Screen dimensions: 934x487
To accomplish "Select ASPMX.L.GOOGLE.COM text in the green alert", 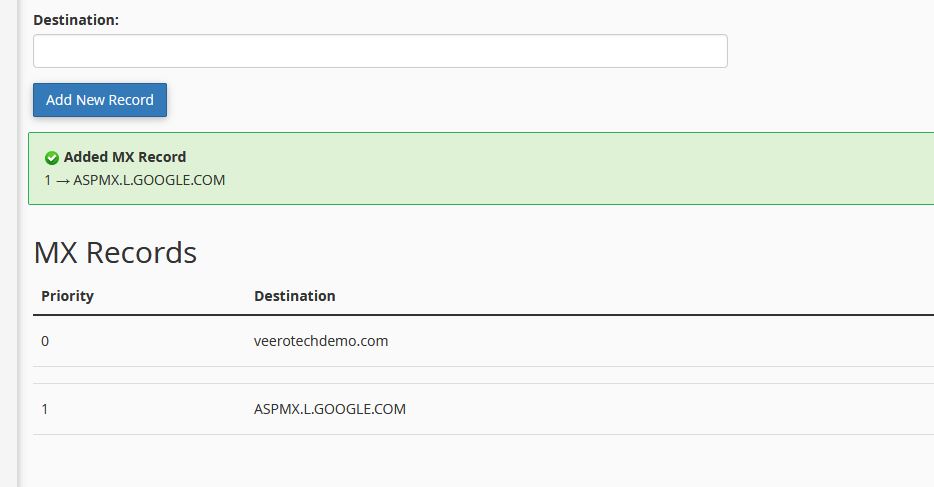I will tap(149, 181).
